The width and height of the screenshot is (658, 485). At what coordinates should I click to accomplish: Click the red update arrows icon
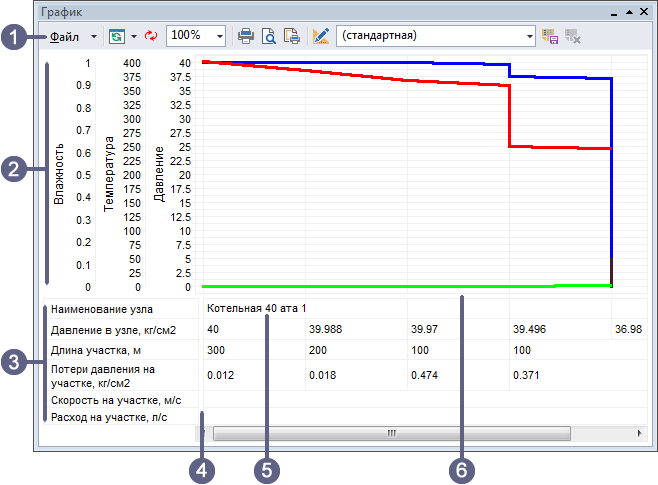pos(151,36)
